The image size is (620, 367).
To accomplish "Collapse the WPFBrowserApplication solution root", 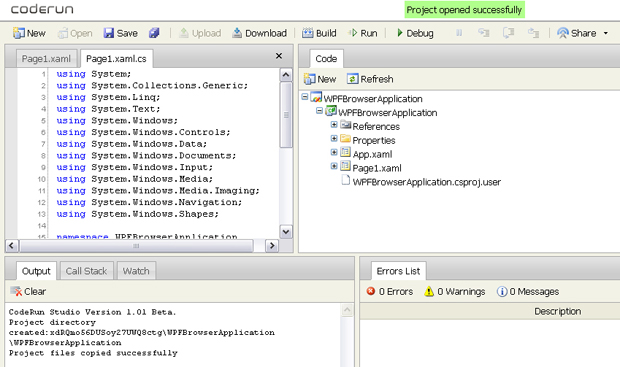I will click(305, 97).
